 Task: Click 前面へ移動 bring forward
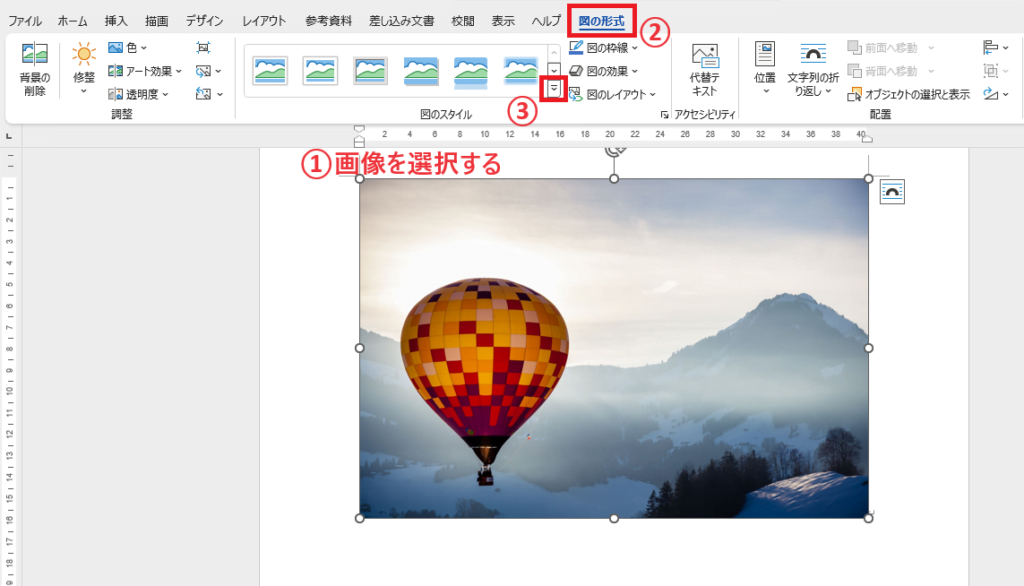[x=884, y=48]
